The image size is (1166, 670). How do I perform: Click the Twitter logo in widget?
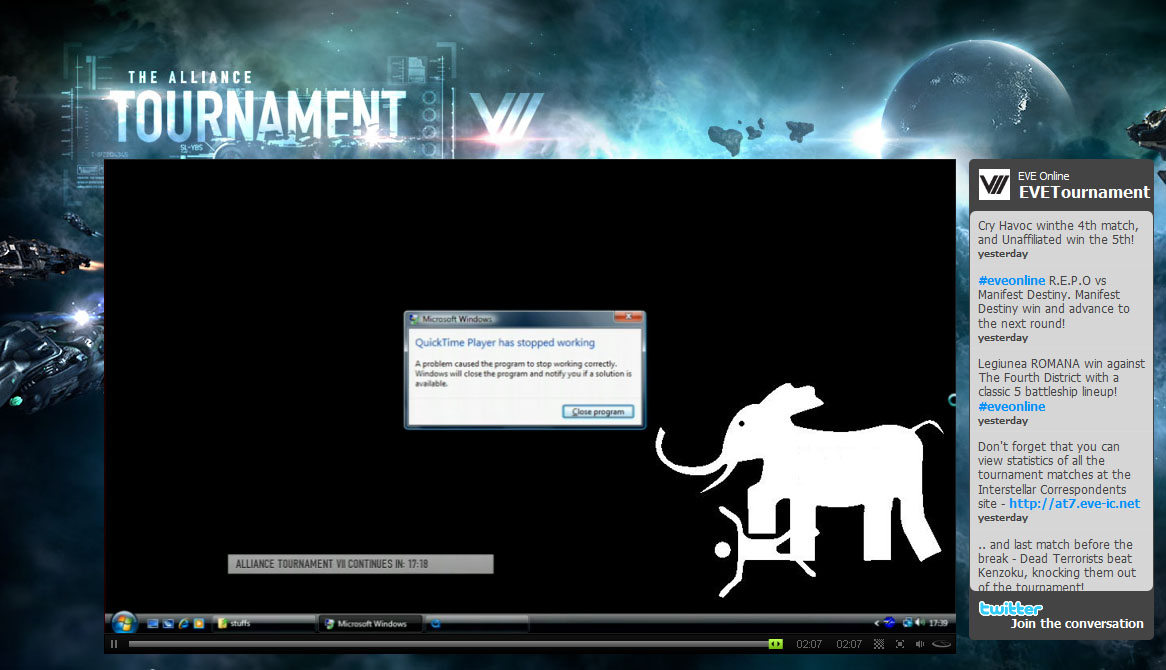click(x=1011, y=608)
